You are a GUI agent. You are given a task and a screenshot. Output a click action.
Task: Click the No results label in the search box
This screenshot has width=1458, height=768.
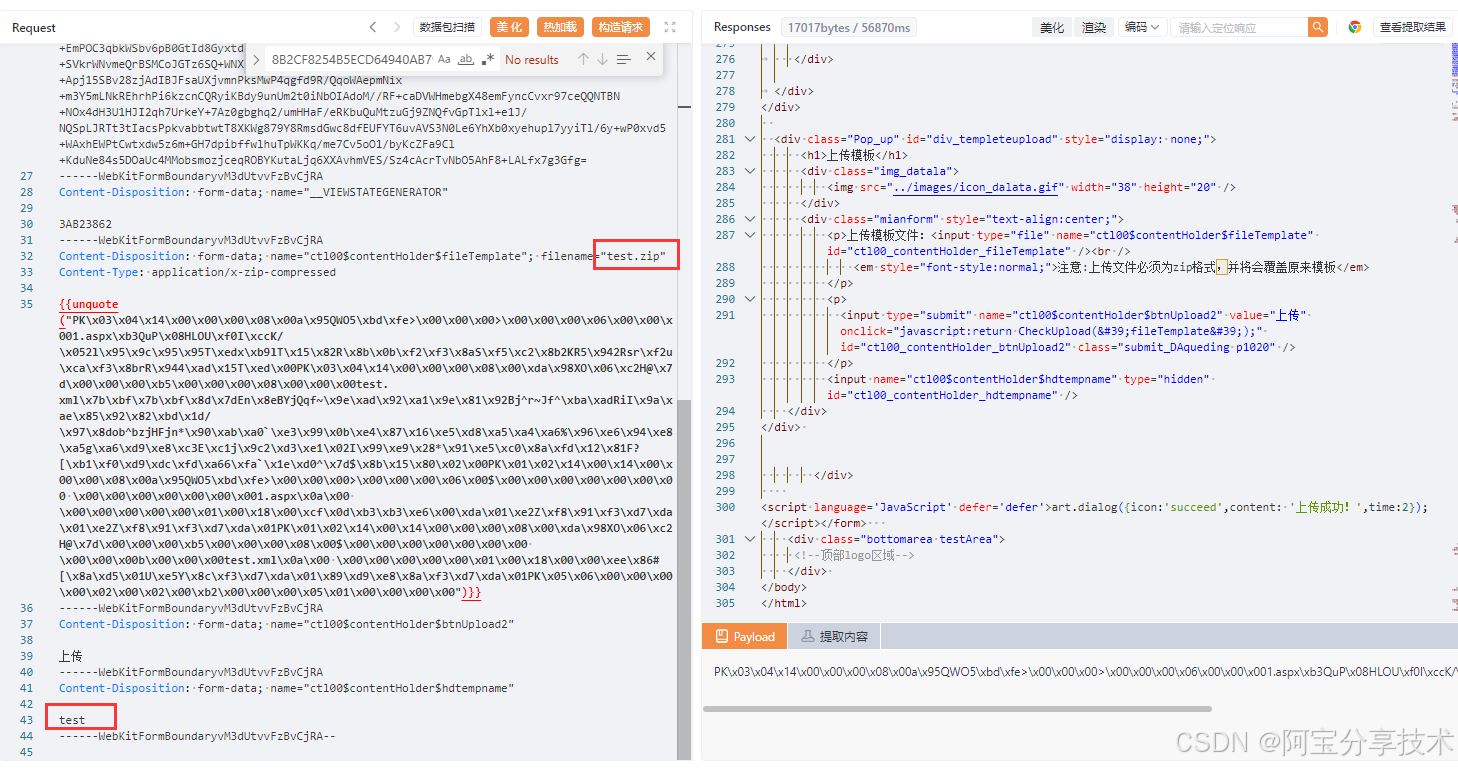click(532, 59)
